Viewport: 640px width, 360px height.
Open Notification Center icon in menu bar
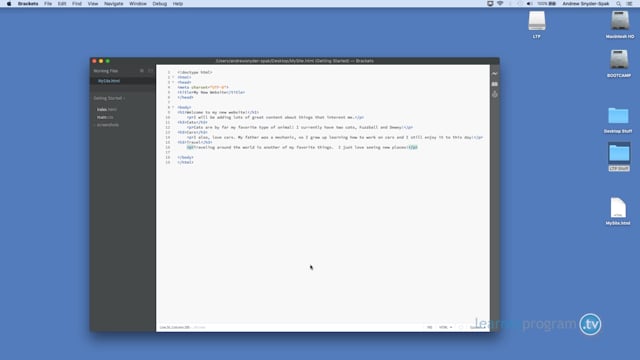(629, 4)
